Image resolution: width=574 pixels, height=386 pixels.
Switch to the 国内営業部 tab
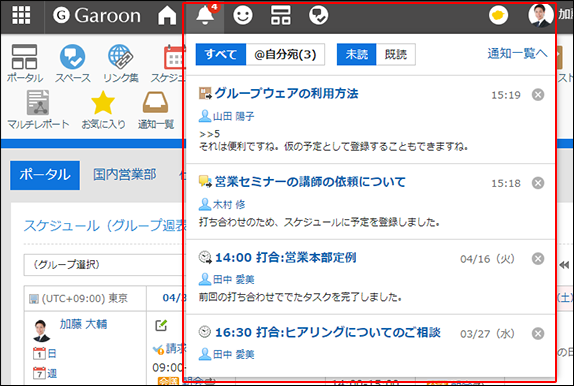pyautogui.click(x=124, y=175)
